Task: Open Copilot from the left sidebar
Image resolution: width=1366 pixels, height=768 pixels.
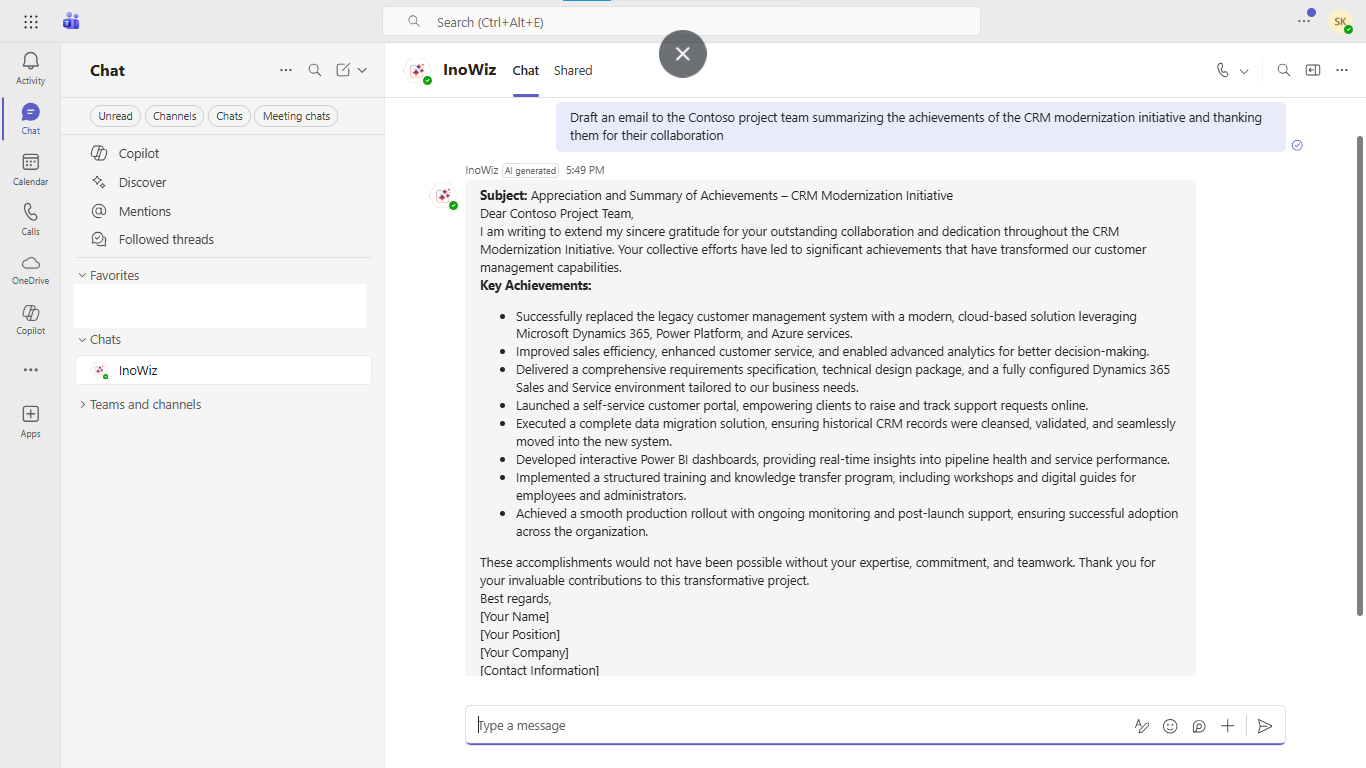Action: pyautogui.click(x=30, y=320)
